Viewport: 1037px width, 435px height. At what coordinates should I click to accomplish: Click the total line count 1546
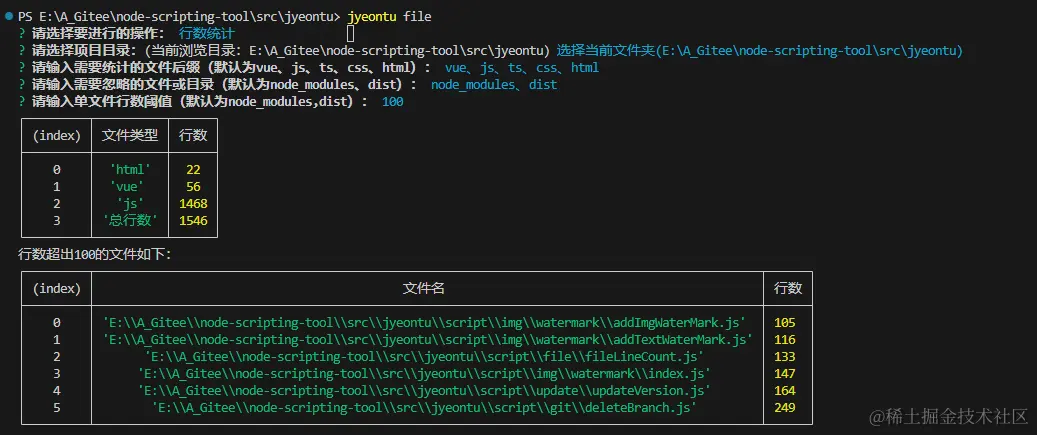193,221
